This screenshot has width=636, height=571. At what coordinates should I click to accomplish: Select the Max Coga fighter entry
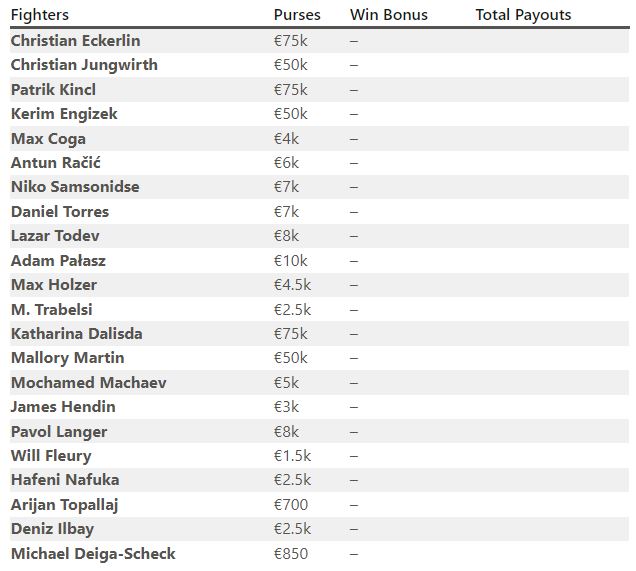point(48,139)
